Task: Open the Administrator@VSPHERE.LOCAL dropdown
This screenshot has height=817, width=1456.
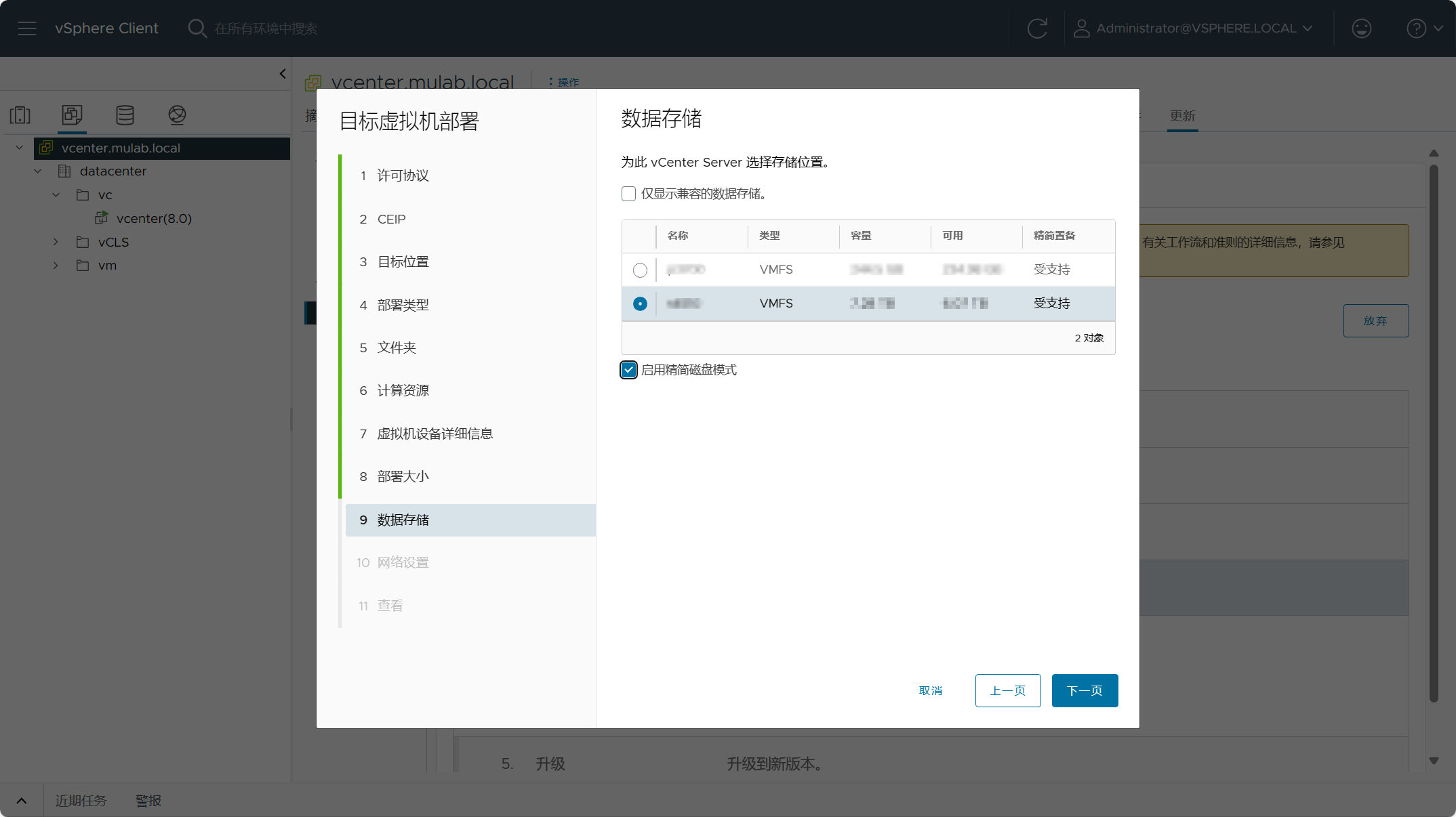Action: (x=1205, y=28)
